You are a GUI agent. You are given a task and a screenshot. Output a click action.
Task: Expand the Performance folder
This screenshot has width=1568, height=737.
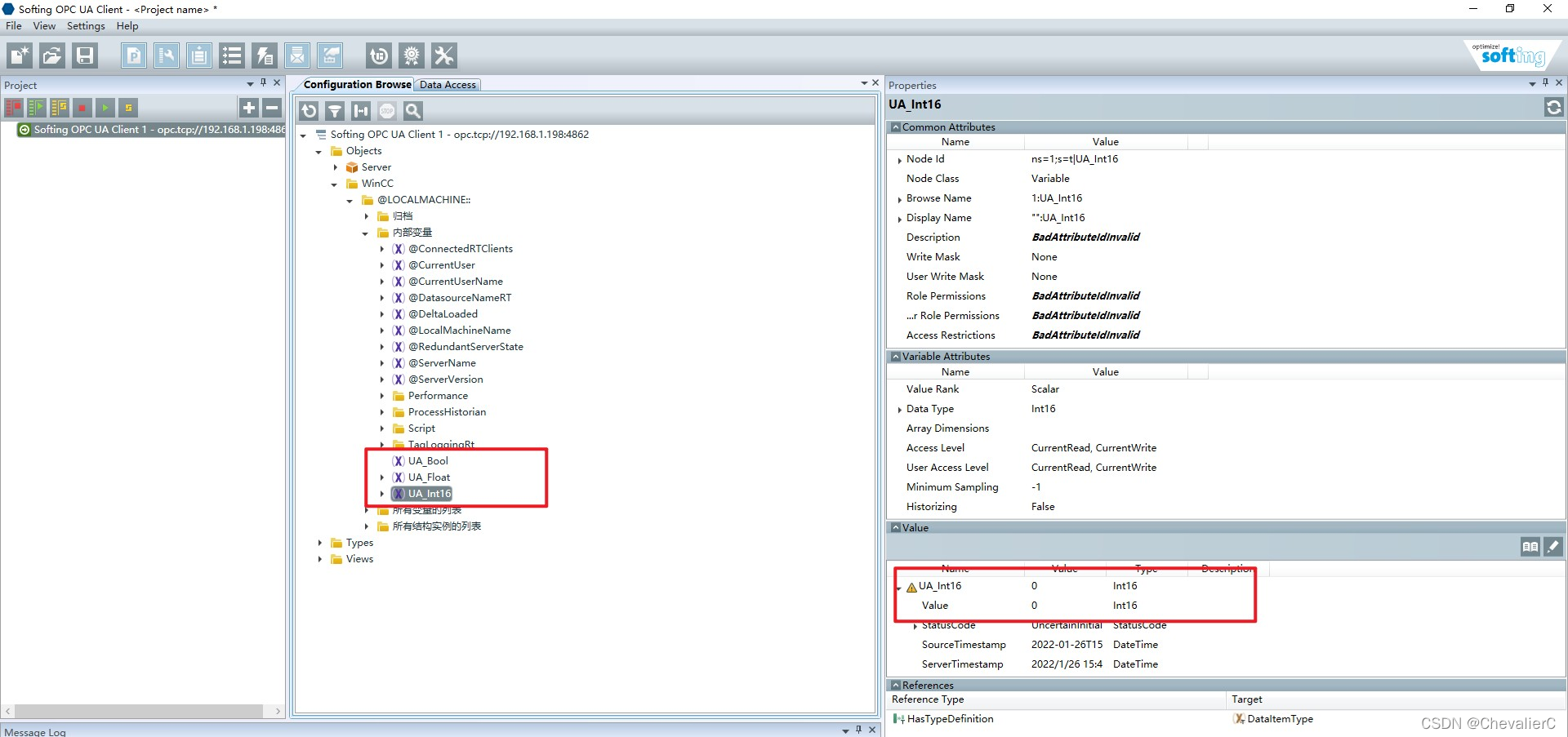click(x=381, y=396)
